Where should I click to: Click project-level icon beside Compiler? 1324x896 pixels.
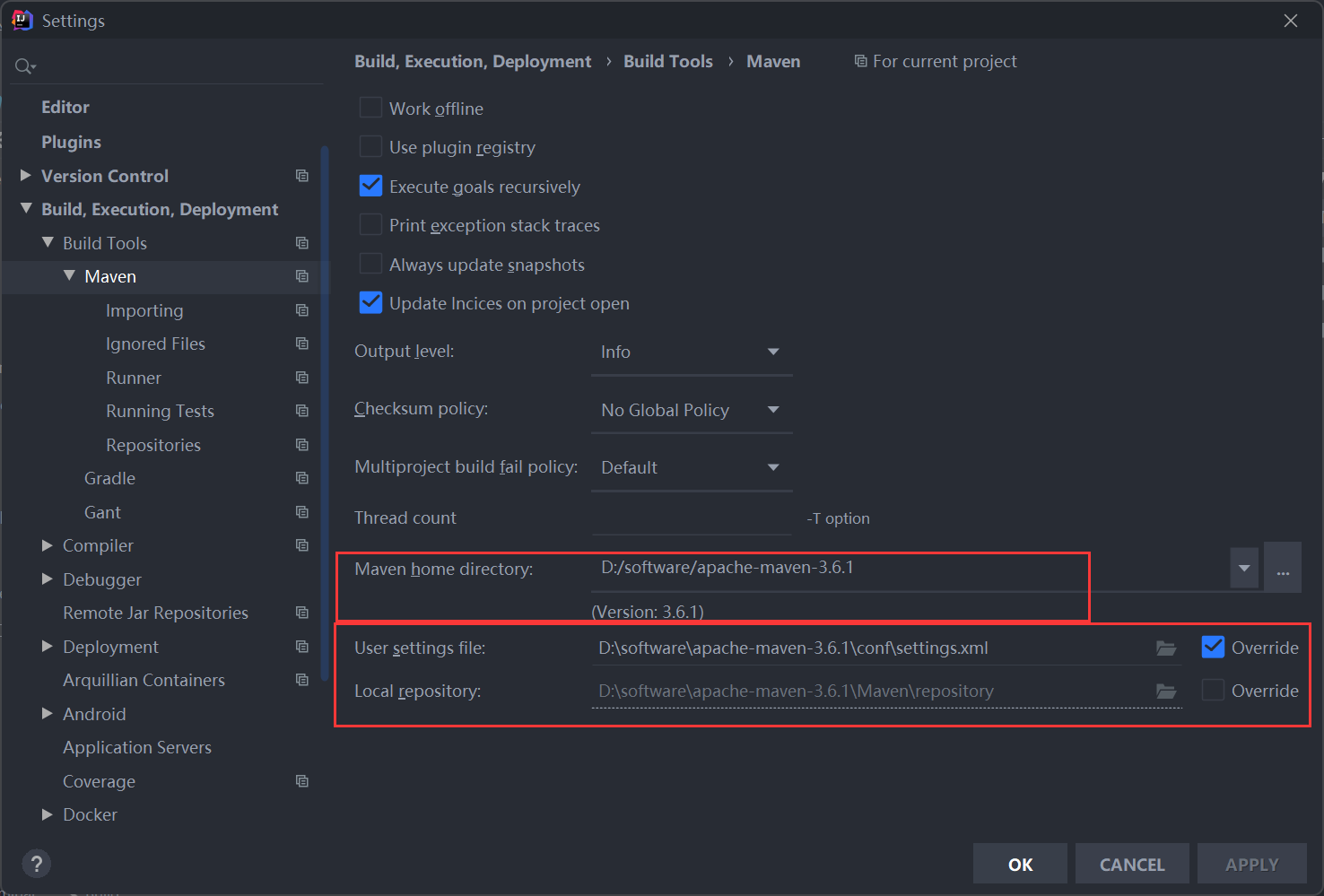pyautogui.click(x=302, y=545)
